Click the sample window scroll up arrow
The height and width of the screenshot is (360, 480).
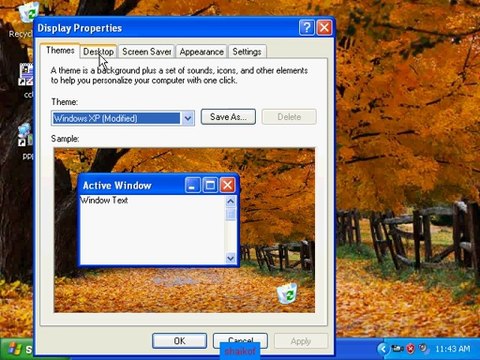(231, 201)
